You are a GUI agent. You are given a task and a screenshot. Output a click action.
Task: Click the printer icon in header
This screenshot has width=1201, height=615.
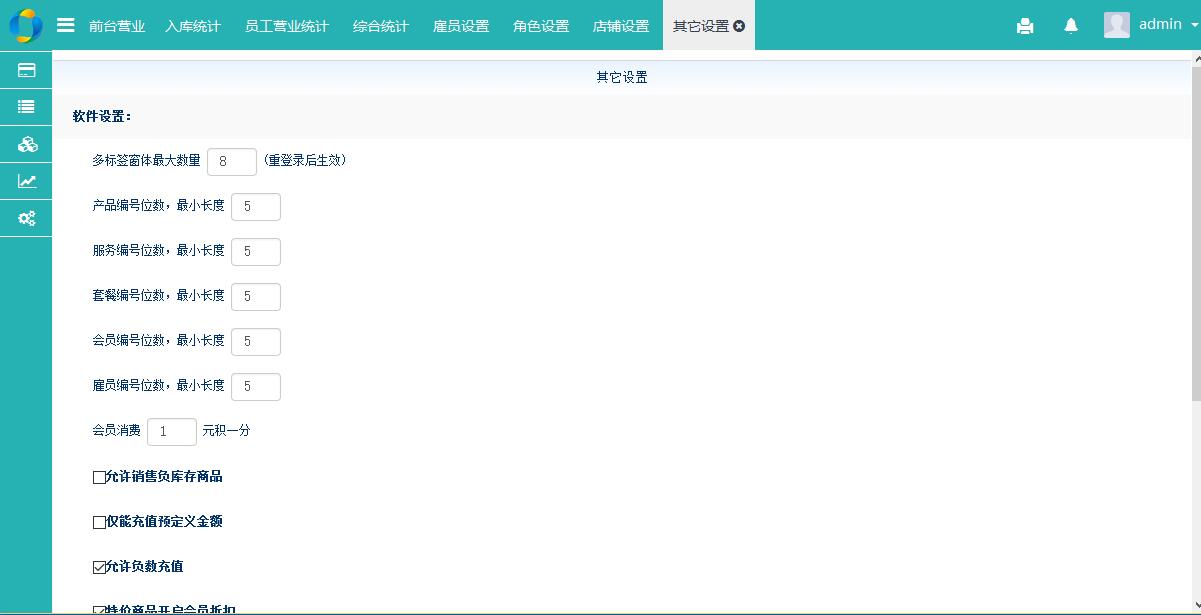click(x=1025, y=26)
